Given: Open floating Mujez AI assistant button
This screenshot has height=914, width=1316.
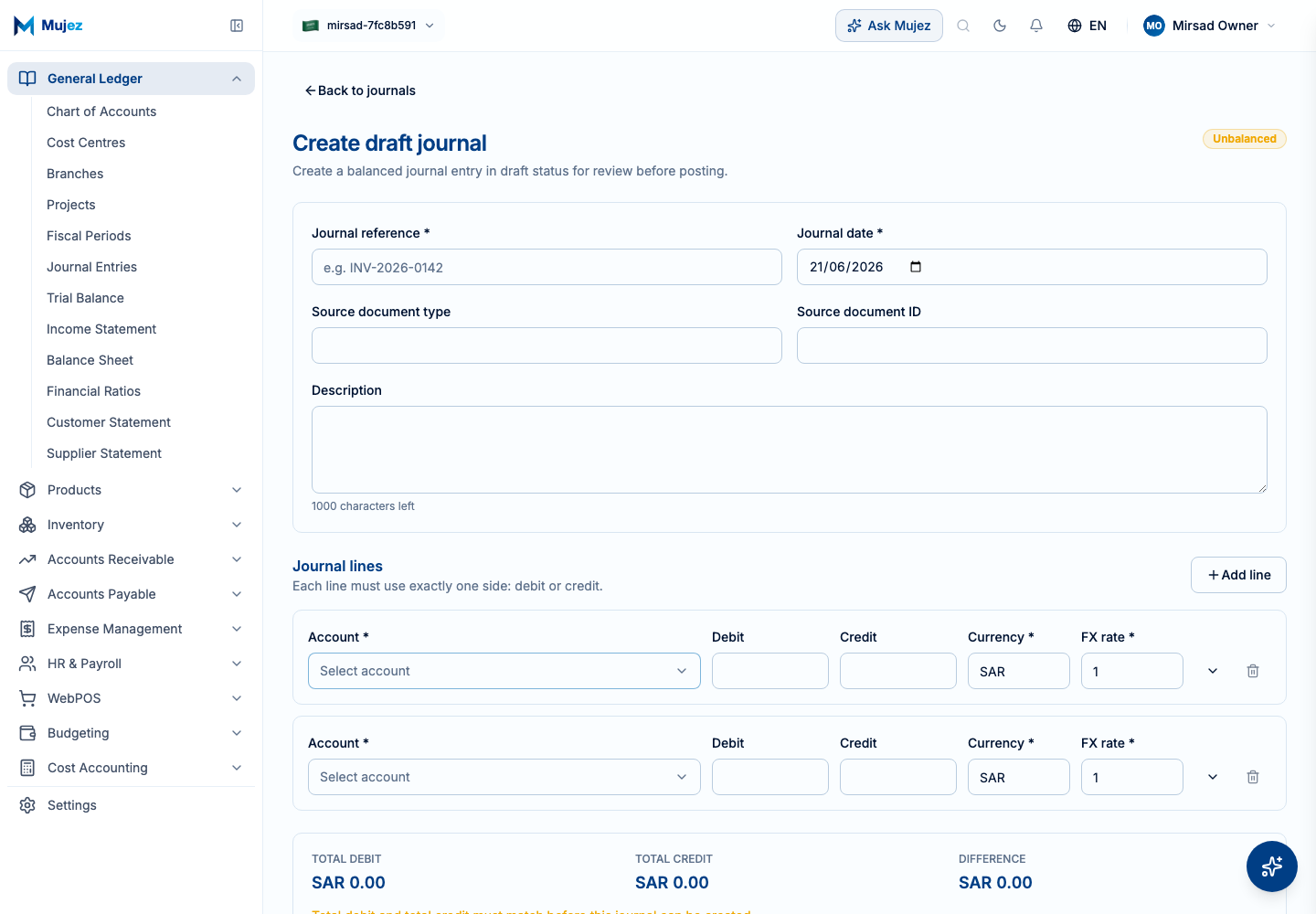Looking at the screenshot, I should click(1272, 866).
